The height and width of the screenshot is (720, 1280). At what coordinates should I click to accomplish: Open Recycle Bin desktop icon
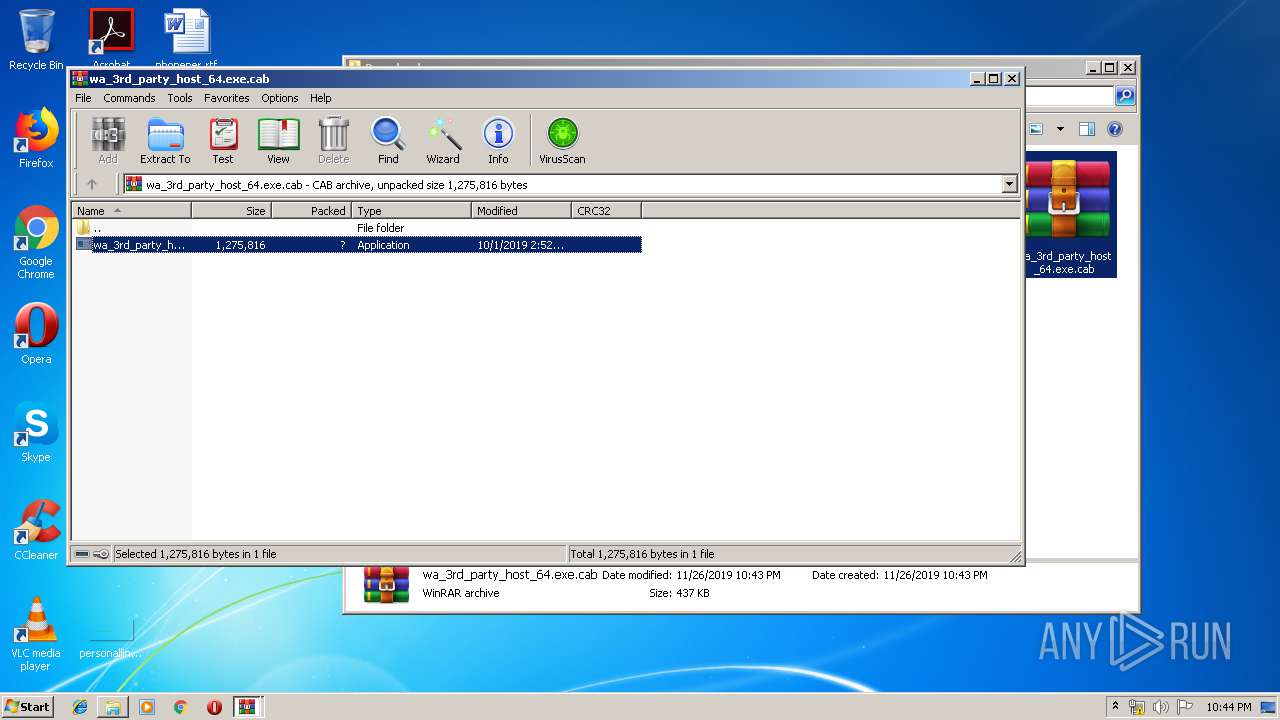36,40
